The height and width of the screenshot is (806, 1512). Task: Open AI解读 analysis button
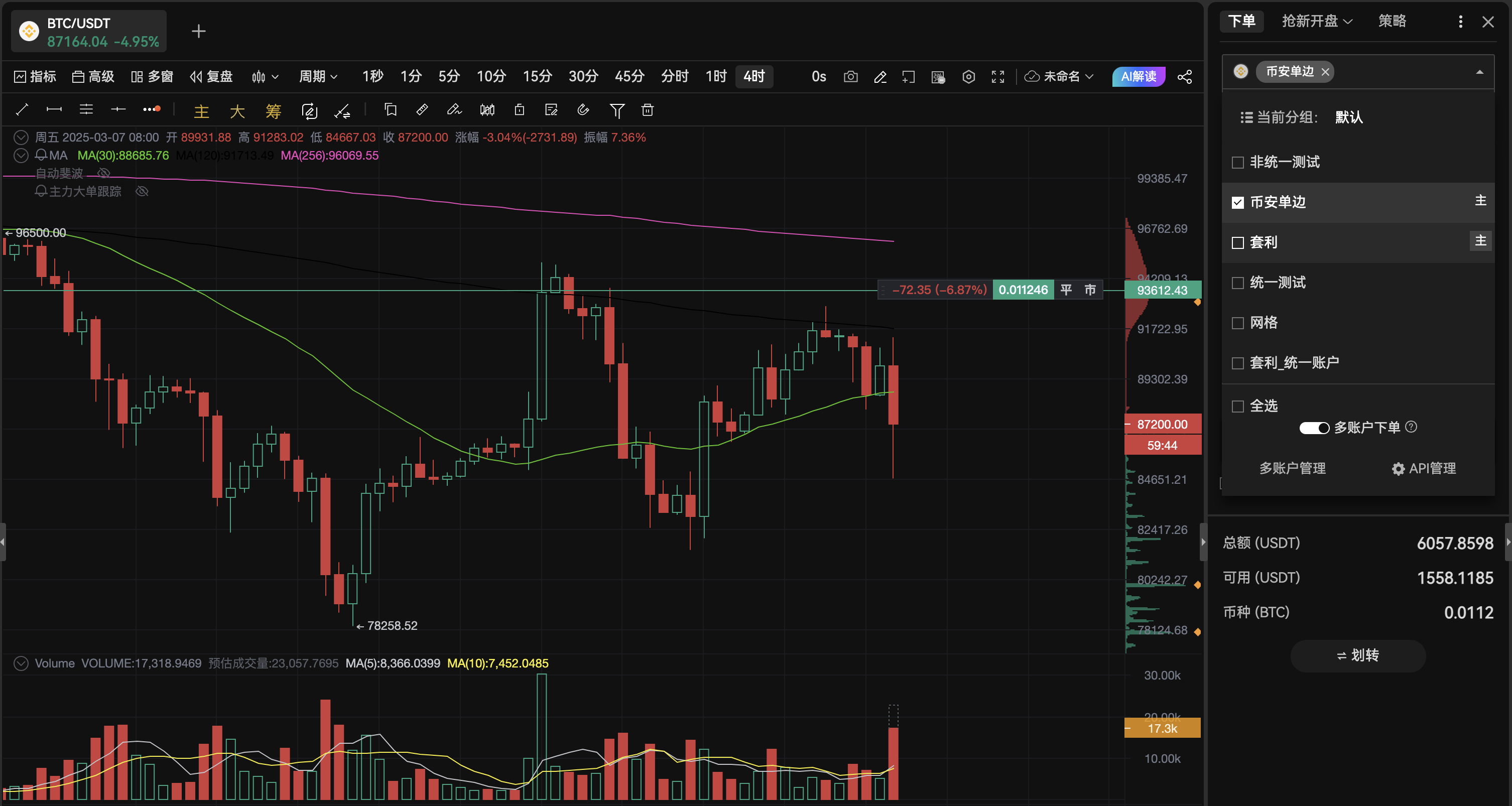[1138, 77]
